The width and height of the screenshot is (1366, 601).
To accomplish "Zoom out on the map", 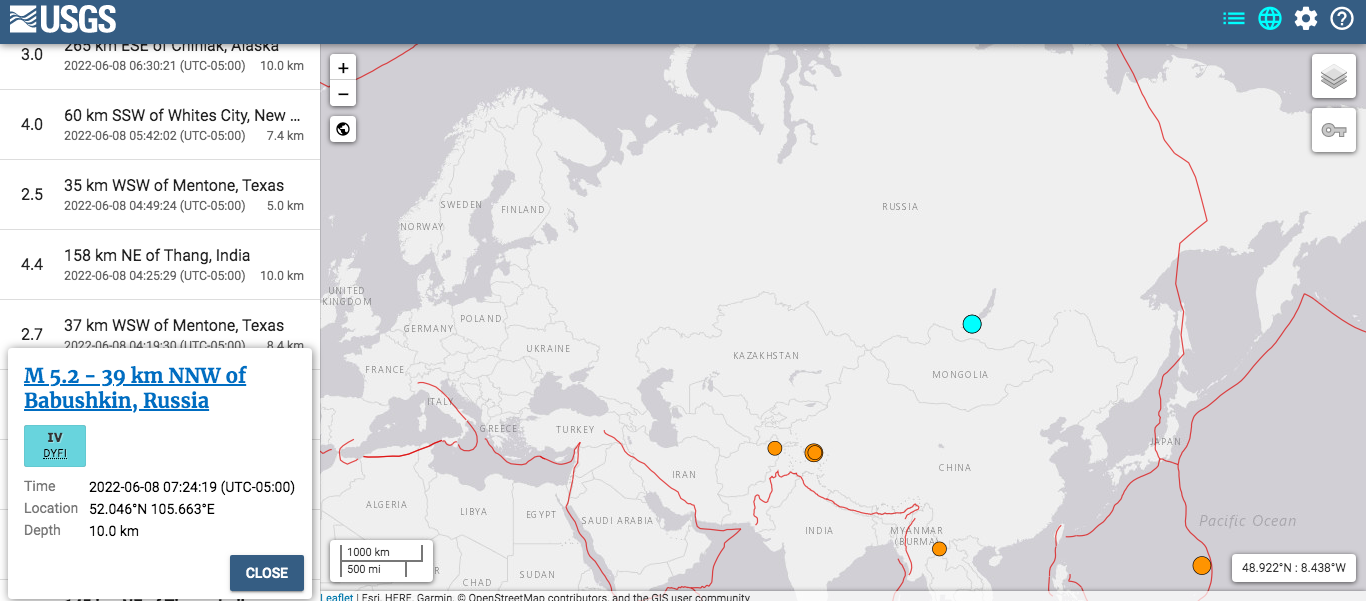I will 343,94.
